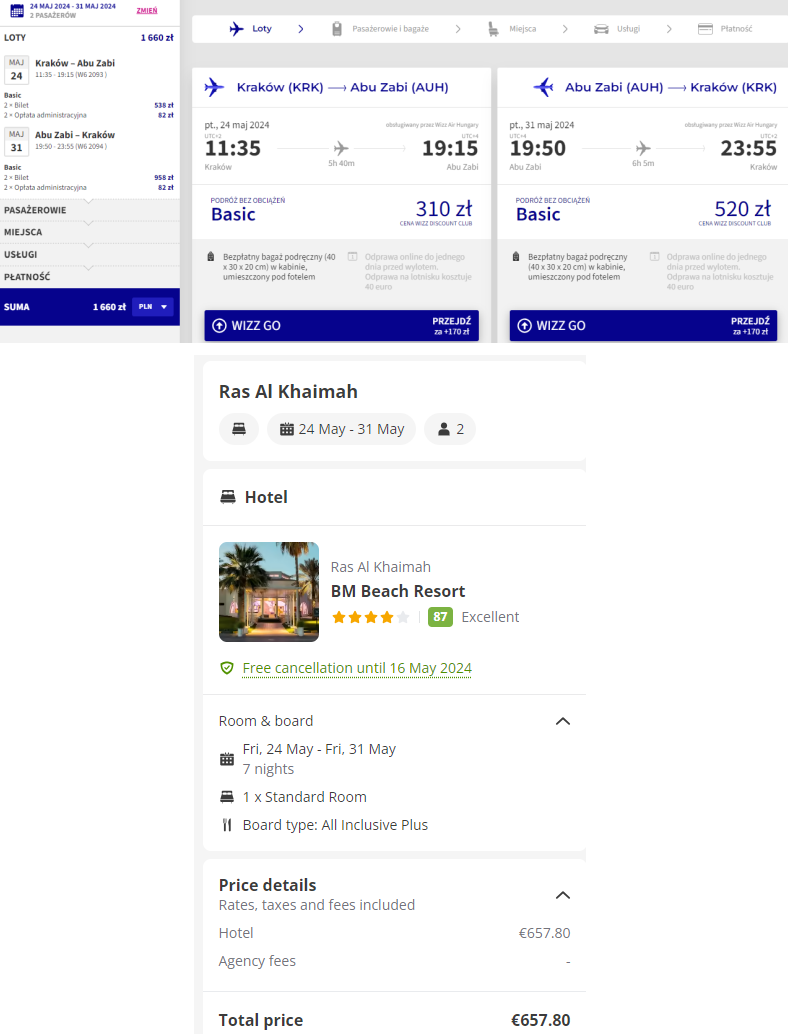The width and height of the screenshot is (788, 1034).
Task: Click the car icon next to Usługi step
Action: [x=601, y=29]
